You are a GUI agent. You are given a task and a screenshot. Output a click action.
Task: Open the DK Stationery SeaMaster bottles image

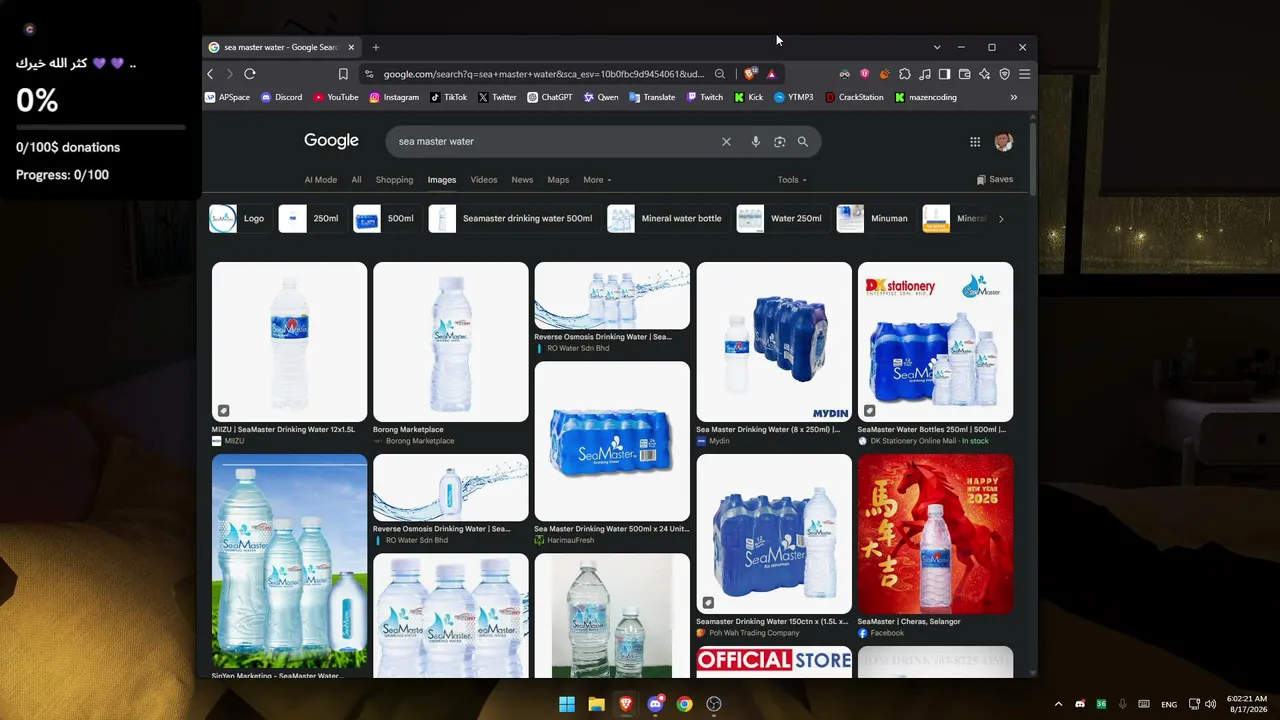pyautogui.click(x=935, y=341)
